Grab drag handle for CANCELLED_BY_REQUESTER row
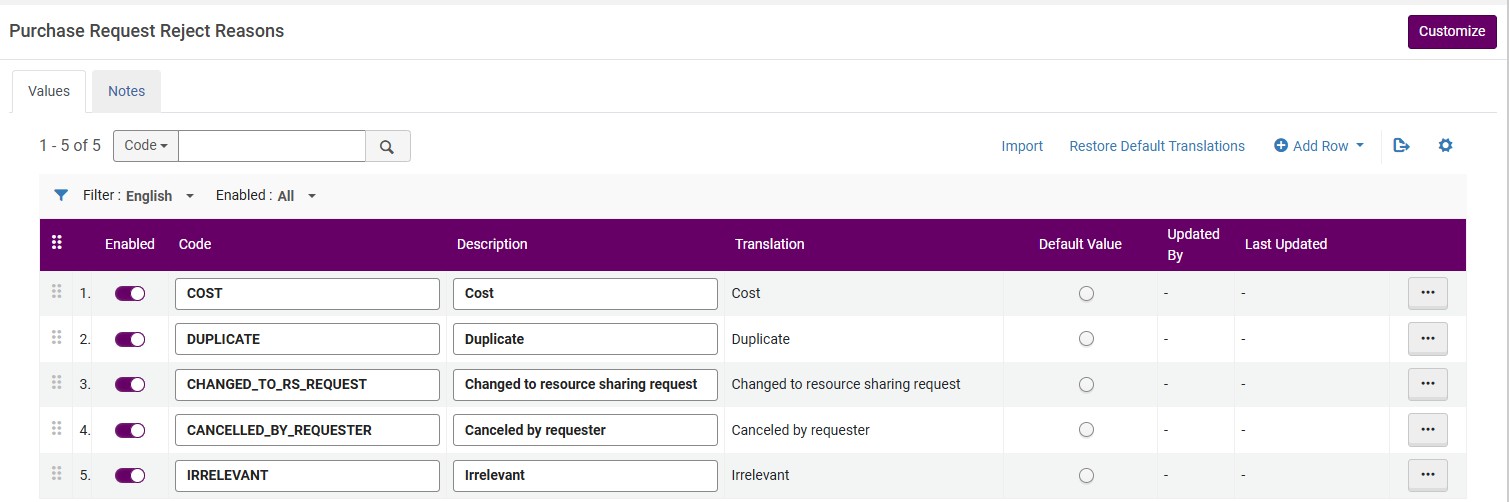Viewport: 1509px width, 502px height. [x=56, y=429]
